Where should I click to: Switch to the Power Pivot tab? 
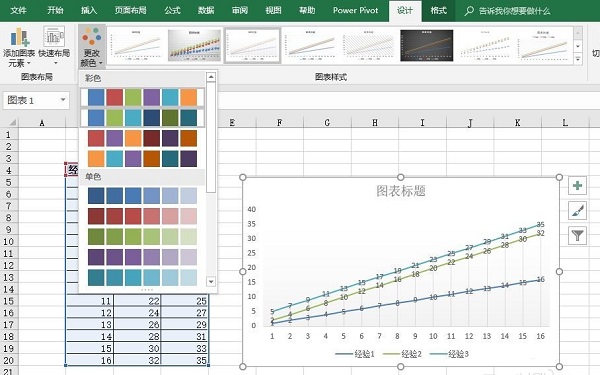tap(355, 11)
